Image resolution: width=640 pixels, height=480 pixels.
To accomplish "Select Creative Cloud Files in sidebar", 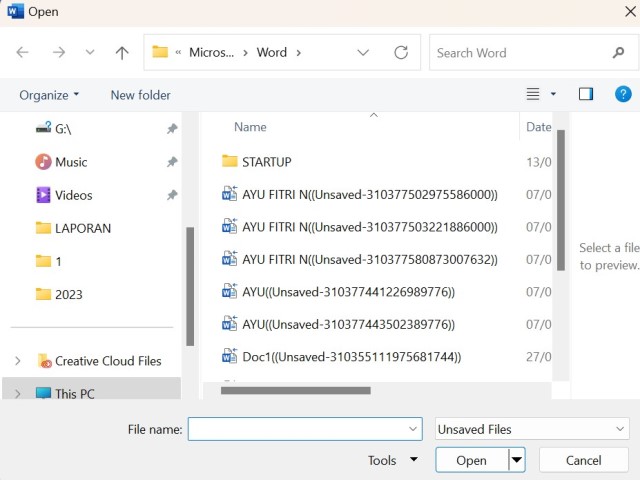I will pos(108,361).
